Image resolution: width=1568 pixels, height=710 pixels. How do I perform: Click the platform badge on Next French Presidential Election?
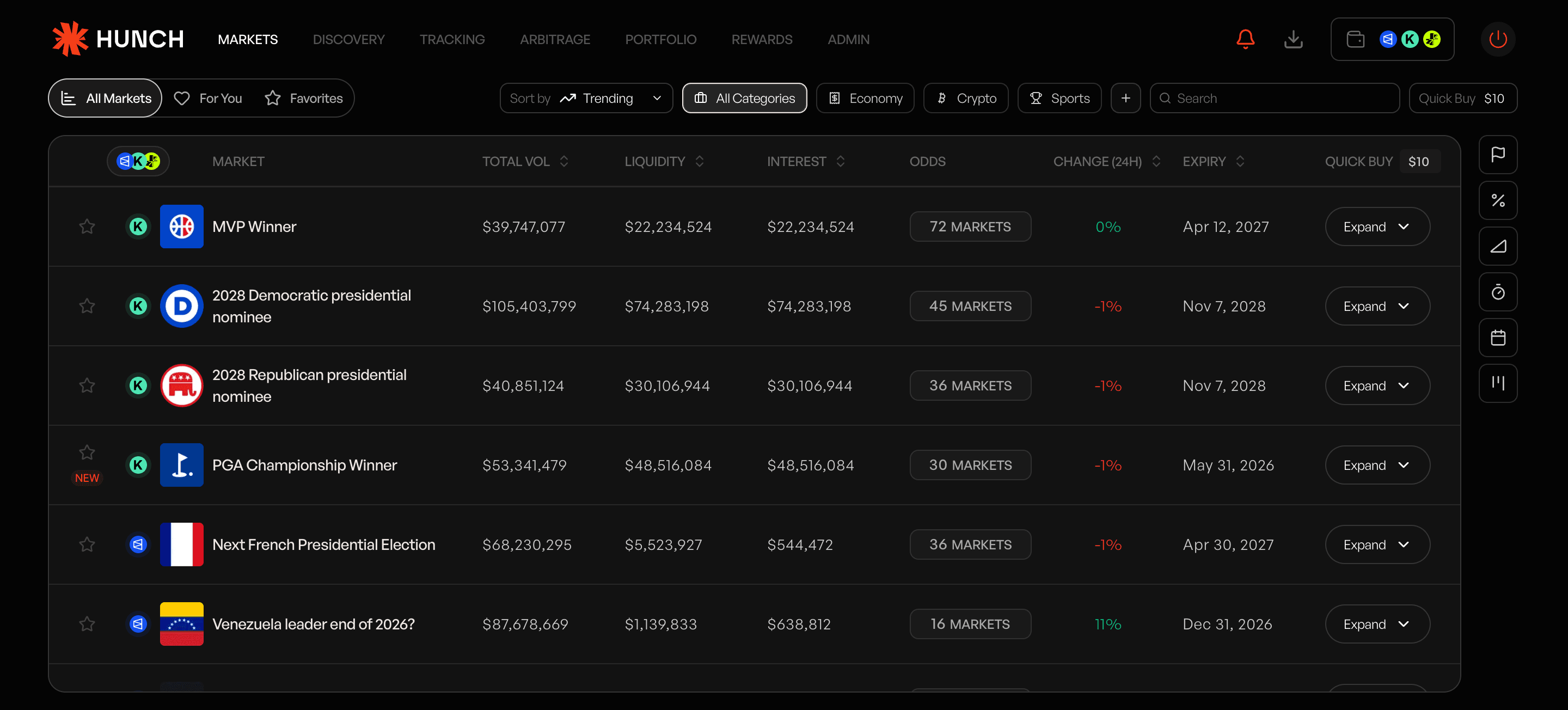pos(138,544)
